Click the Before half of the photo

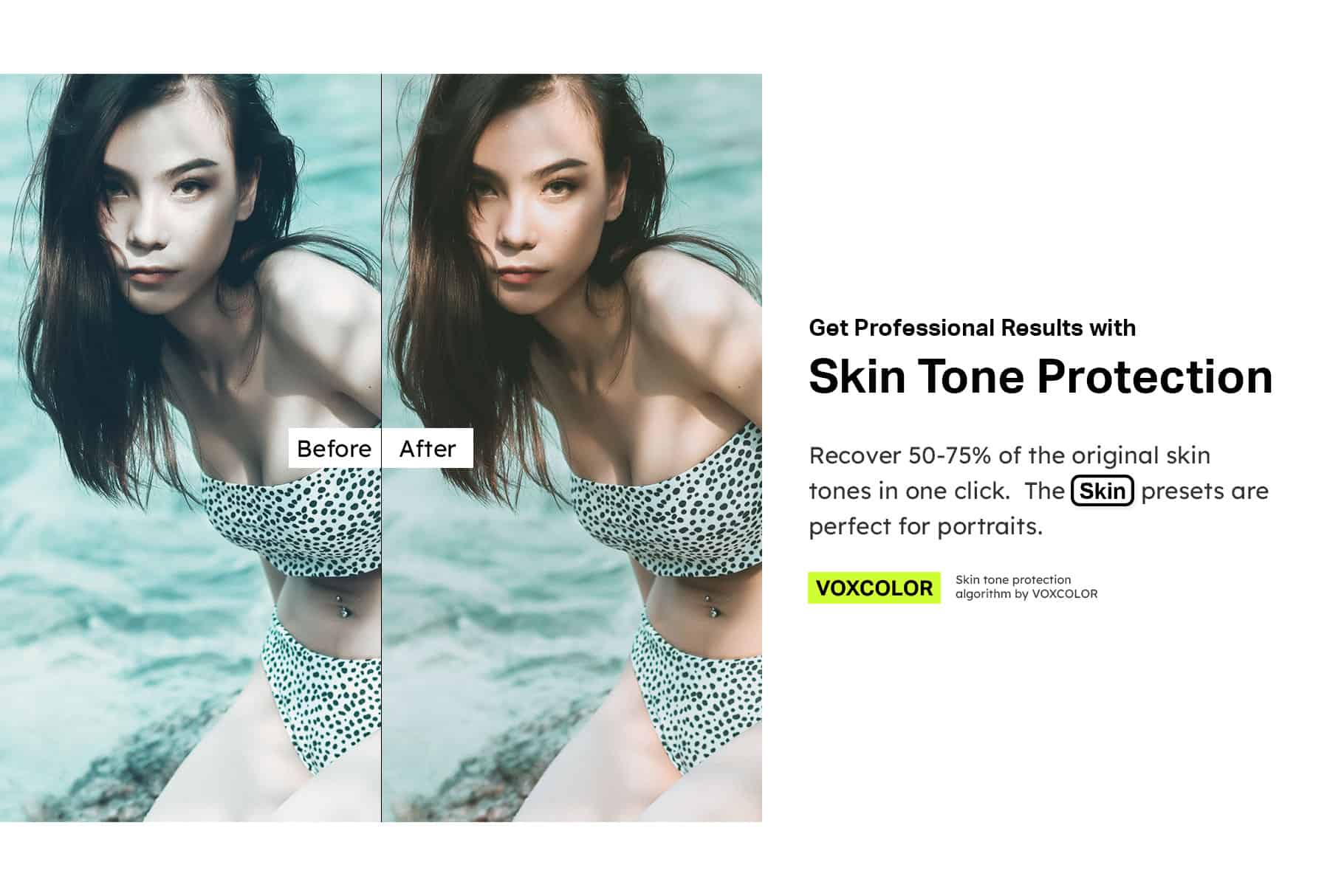point(191,447)
